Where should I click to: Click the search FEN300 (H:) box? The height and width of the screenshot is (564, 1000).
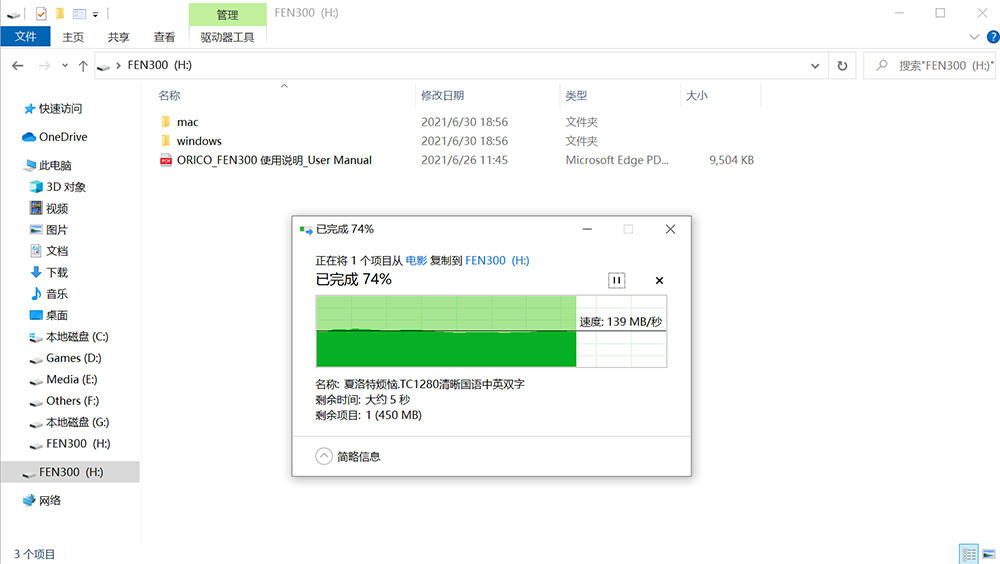coord(931,65)
